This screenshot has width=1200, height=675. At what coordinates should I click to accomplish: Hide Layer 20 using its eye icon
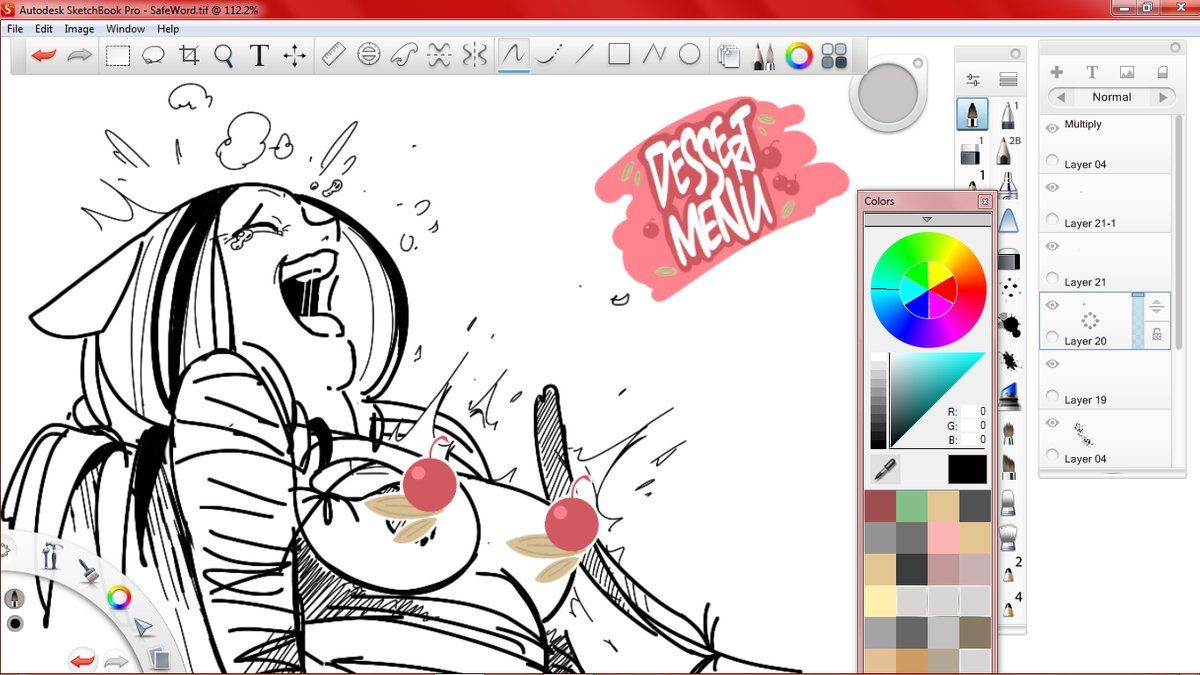pyautogui.click(x=1052, y=305)
